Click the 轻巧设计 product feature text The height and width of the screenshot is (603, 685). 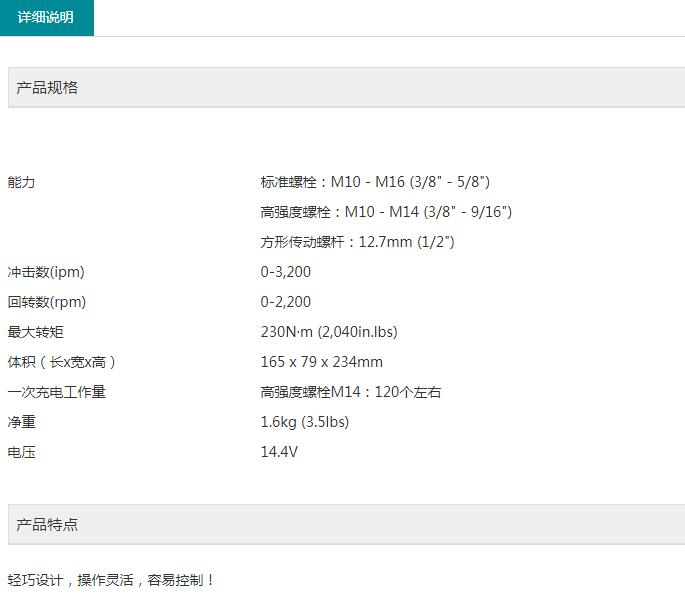[111, 580]
